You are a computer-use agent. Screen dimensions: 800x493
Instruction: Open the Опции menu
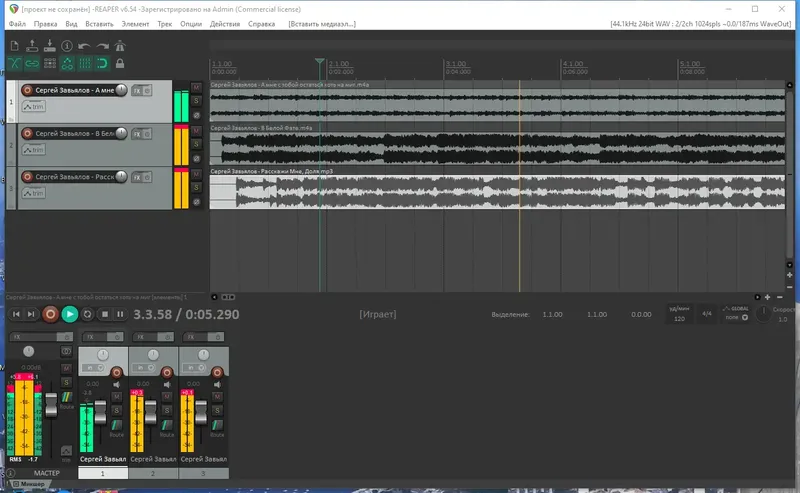pos(191,24)
